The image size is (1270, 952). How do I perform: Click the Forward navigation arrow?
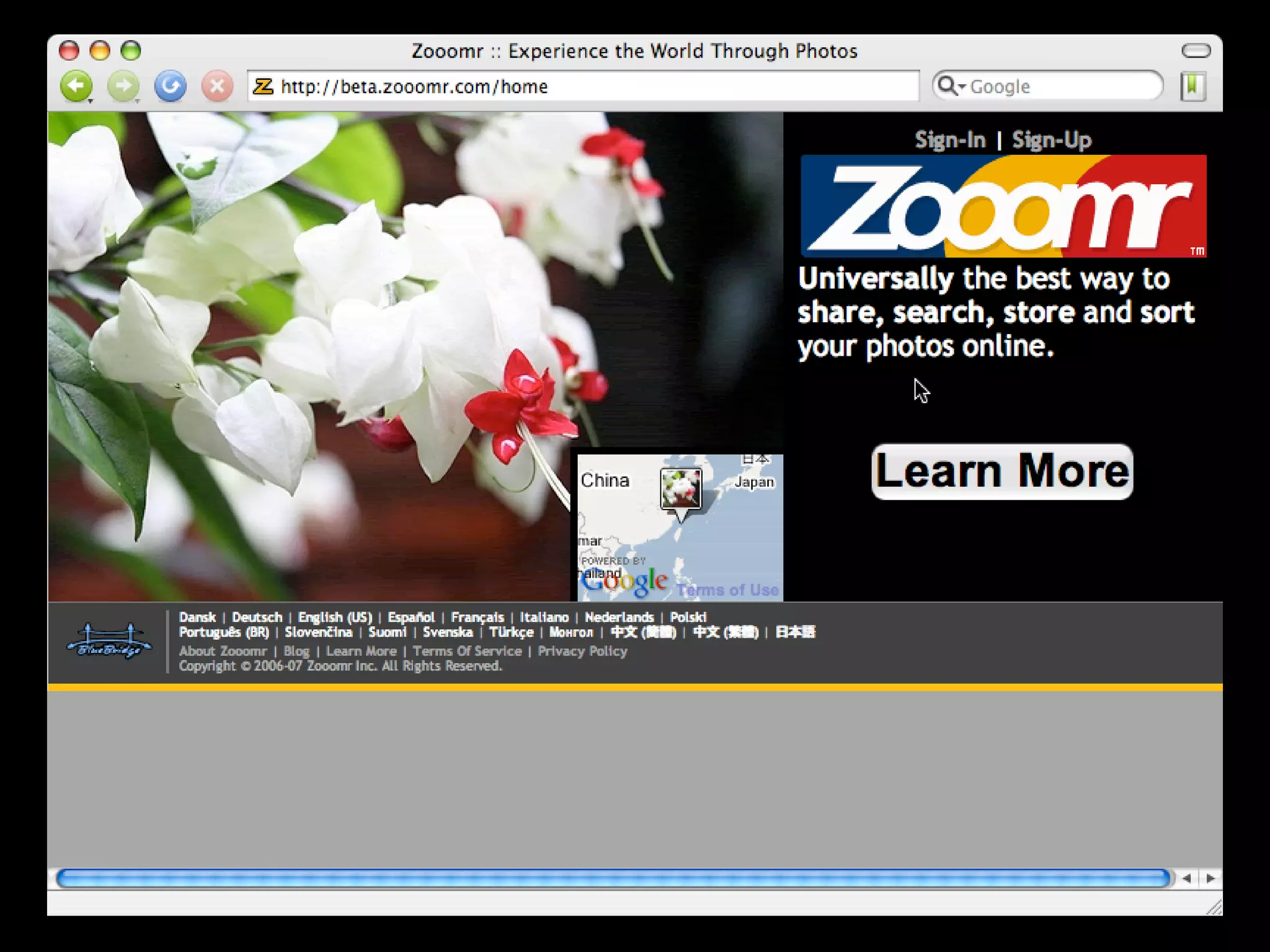[x=123, y=86]
